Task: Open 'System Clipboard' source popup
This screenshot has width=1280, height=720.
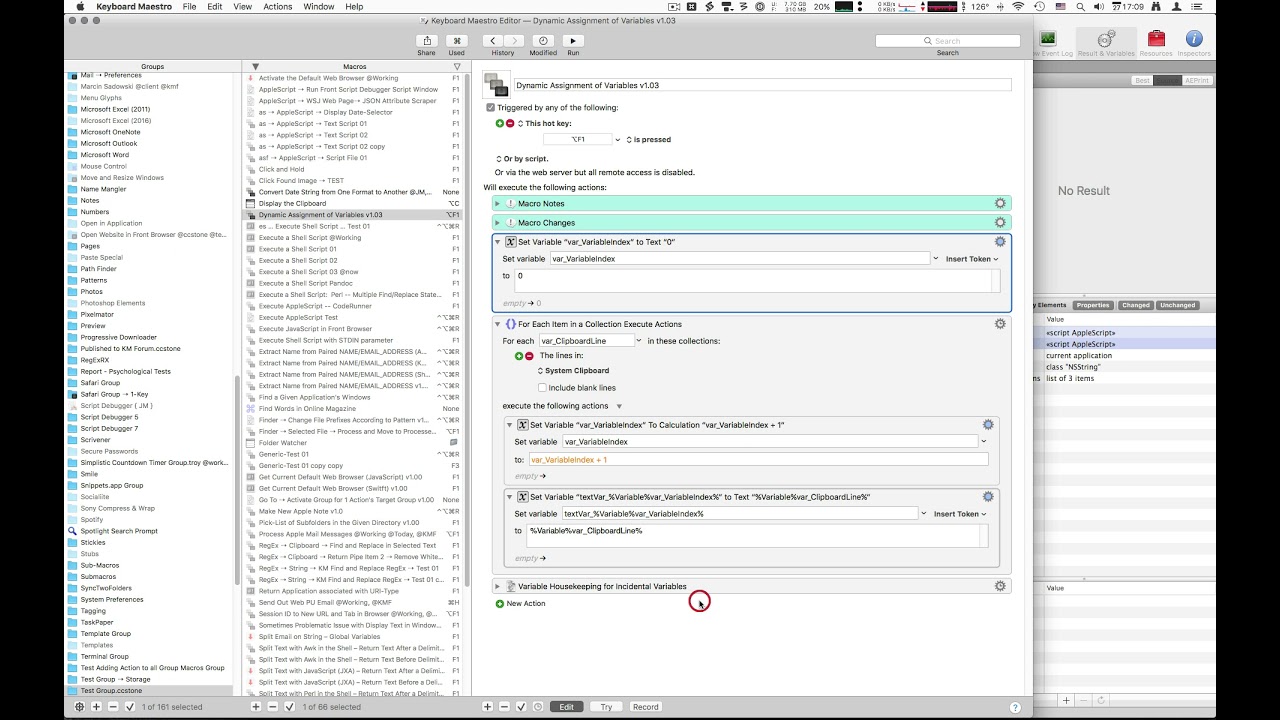Action: [574, 371]
